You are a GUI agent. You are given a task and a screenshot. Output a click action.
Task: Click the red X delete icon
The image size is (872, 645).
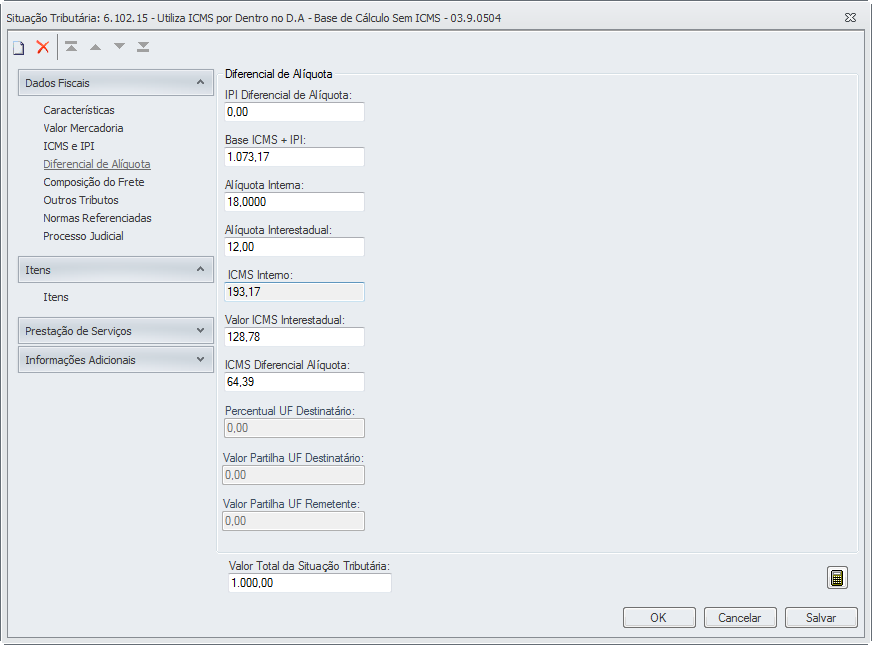pyautogui.click(x=43, y=47)
